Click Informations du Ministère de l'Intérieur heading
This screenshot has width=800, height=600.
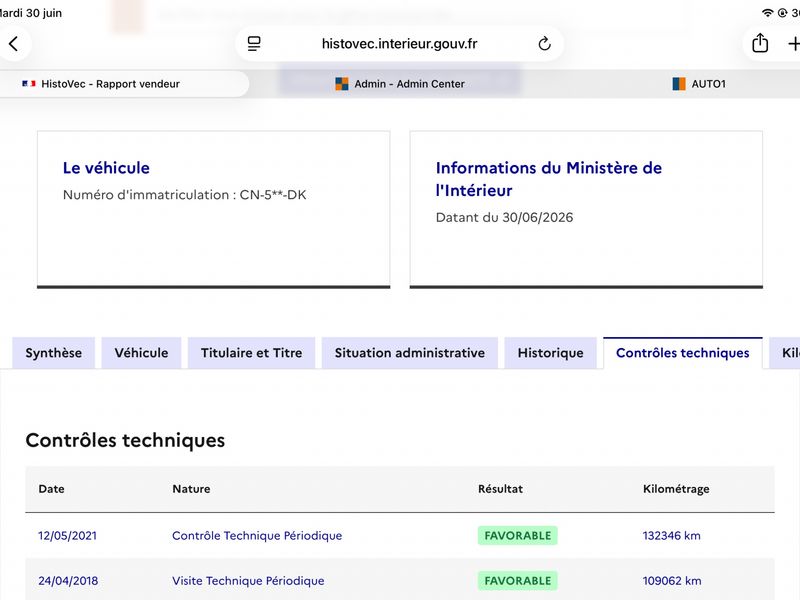[x=548, y=179]
